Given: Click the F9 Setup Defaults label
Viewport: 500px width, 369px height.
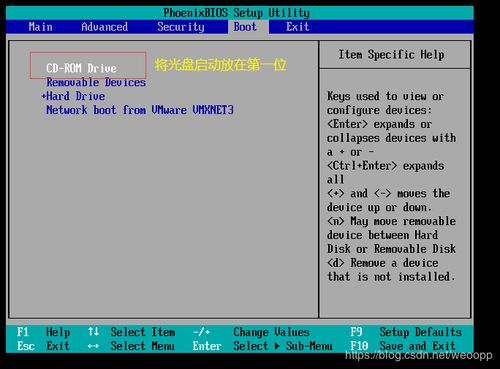Looking at the screenshot, I should coord(406,332).
